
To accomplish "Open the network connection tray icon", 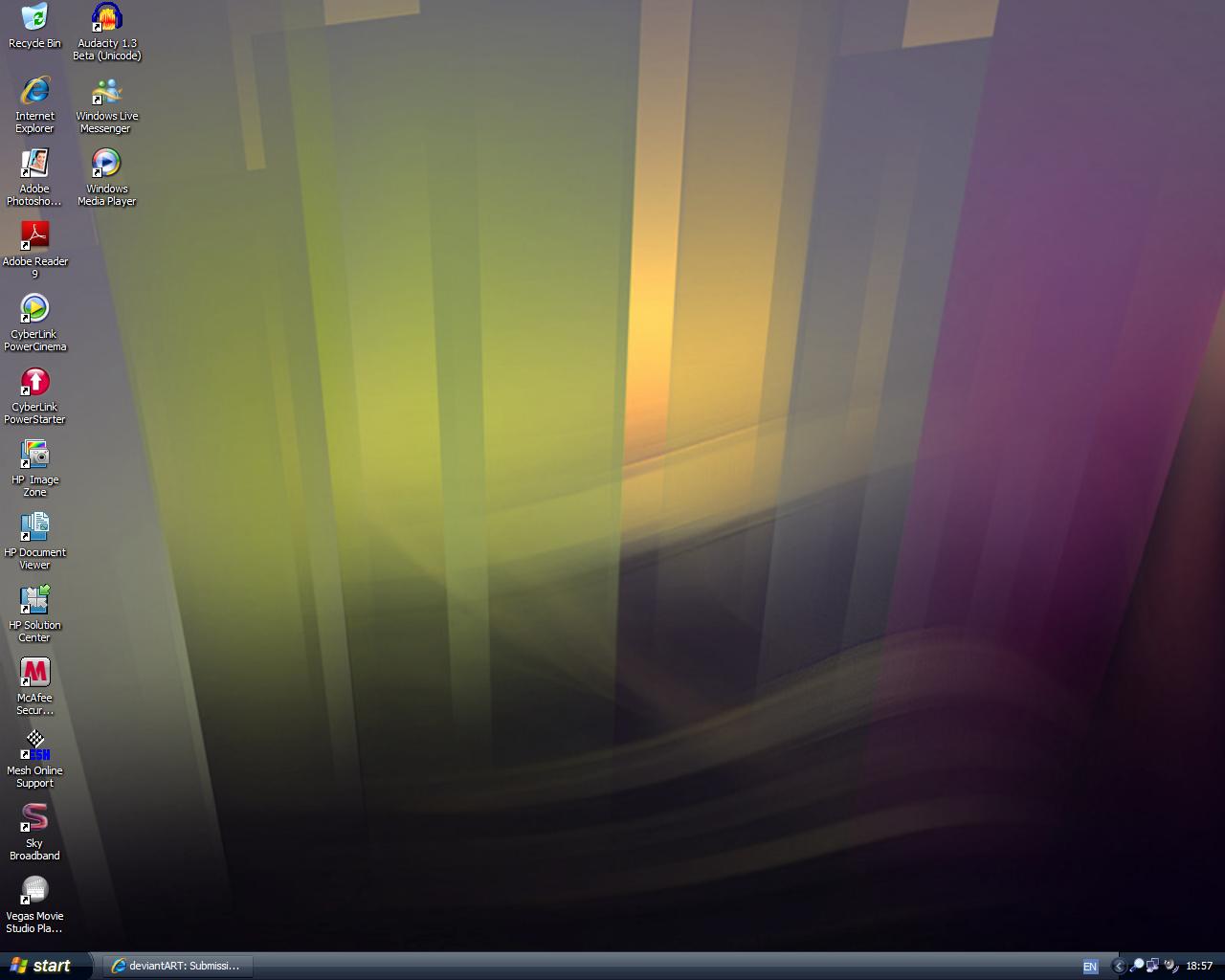I will click(x=1153, y=967).
